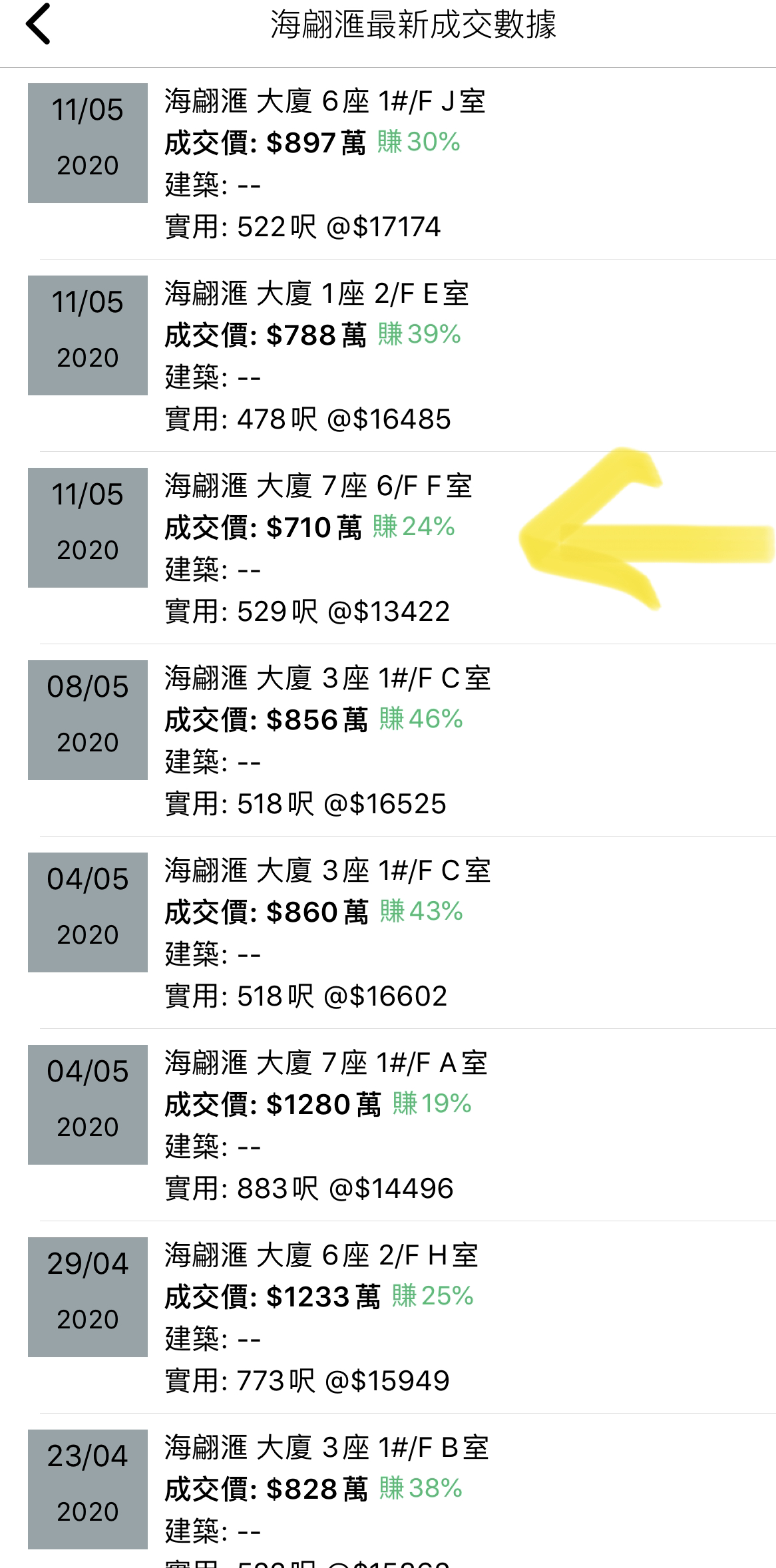Tap the back arrow icon
776x1568 pixels.
[x=38, y=24]
